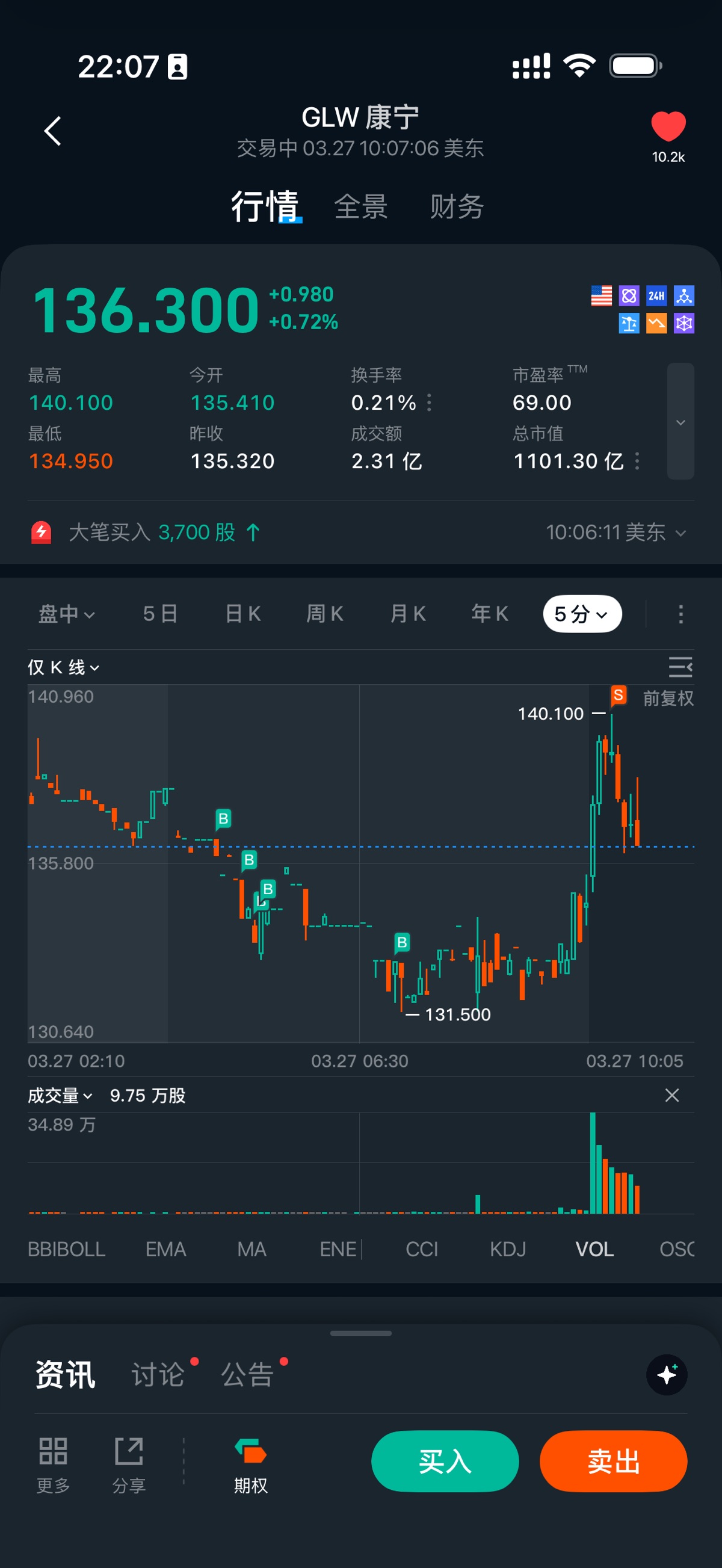The width and height of the screenshot is (722, 1568).
Task: Open chart settings list icon
Action: pyautogui.click(x=680, y=667)
